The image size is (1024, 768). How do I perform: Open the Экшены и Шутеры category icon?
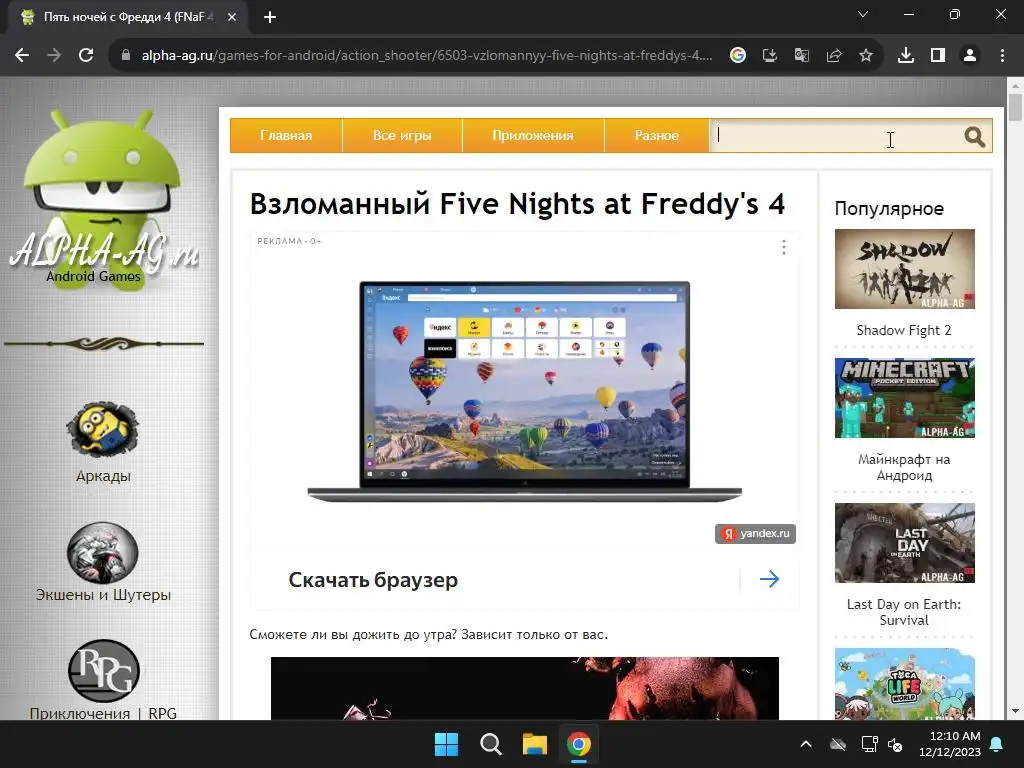(x=103, y=552)
